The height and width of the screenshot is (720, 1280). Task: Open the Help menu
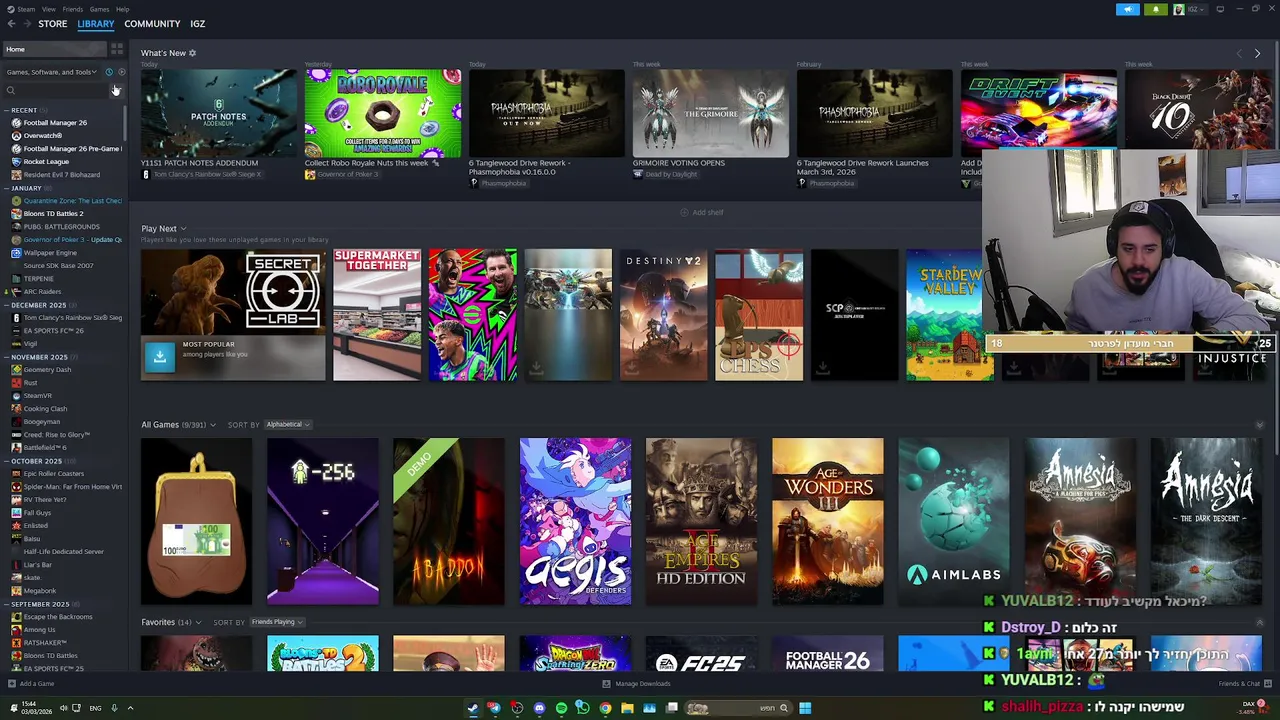coord(122,9)
